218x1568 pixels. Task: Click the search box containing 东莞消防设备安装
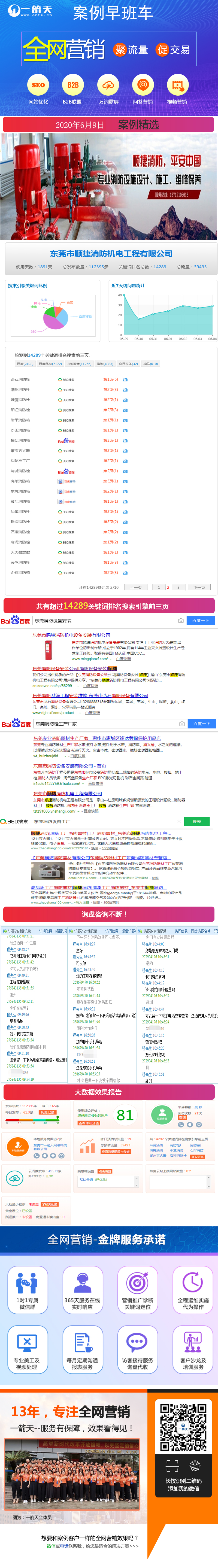(x=109, y=621)
